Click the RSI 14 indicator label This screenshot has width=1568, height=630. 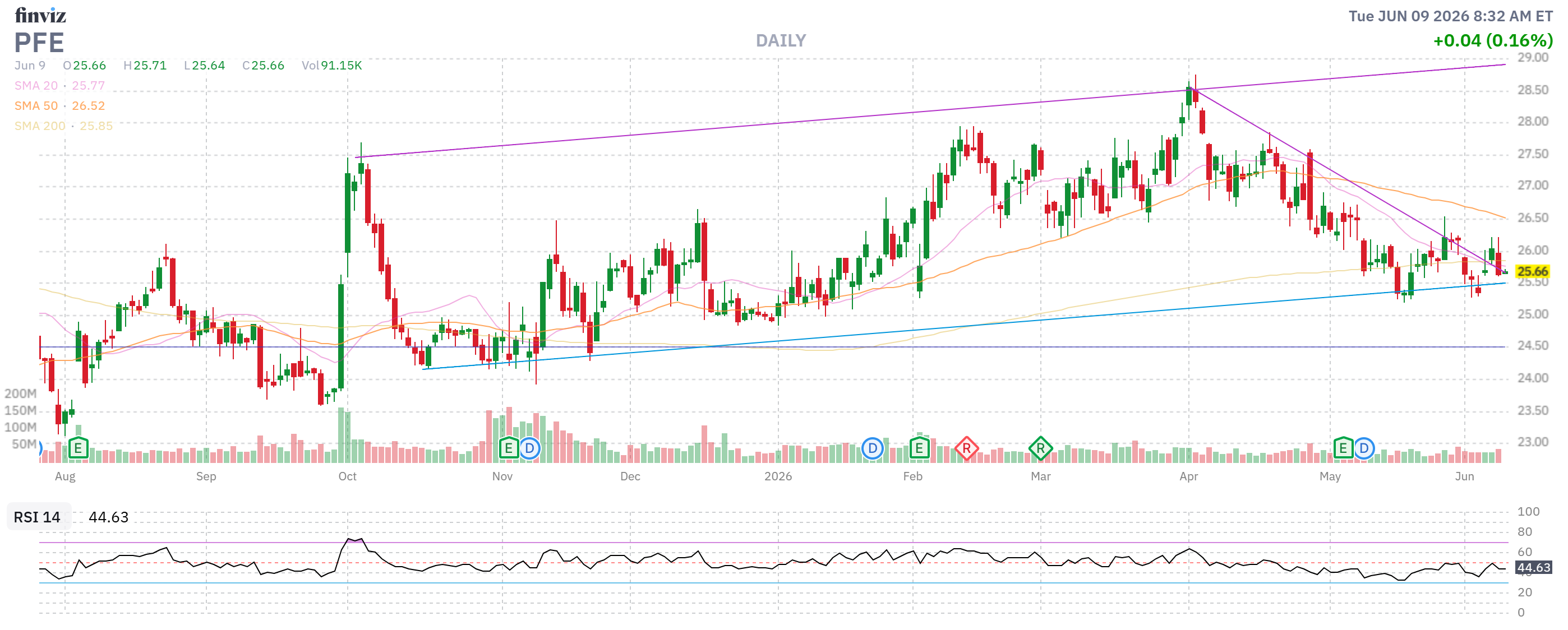tap(37, 517)
